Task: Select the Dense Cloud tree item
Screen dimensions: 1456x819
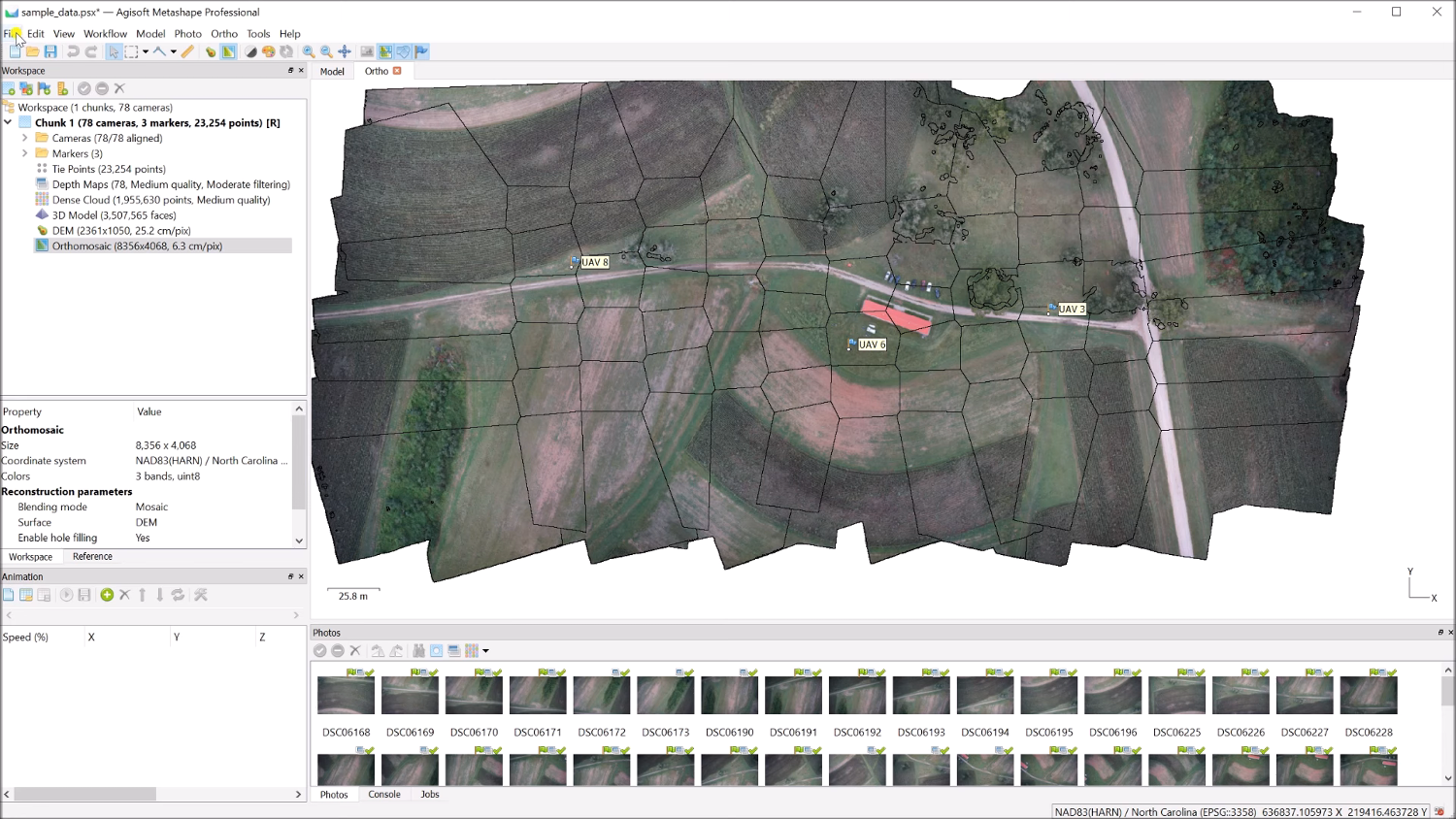Action: pyautogui.click(x=161, y=200)
